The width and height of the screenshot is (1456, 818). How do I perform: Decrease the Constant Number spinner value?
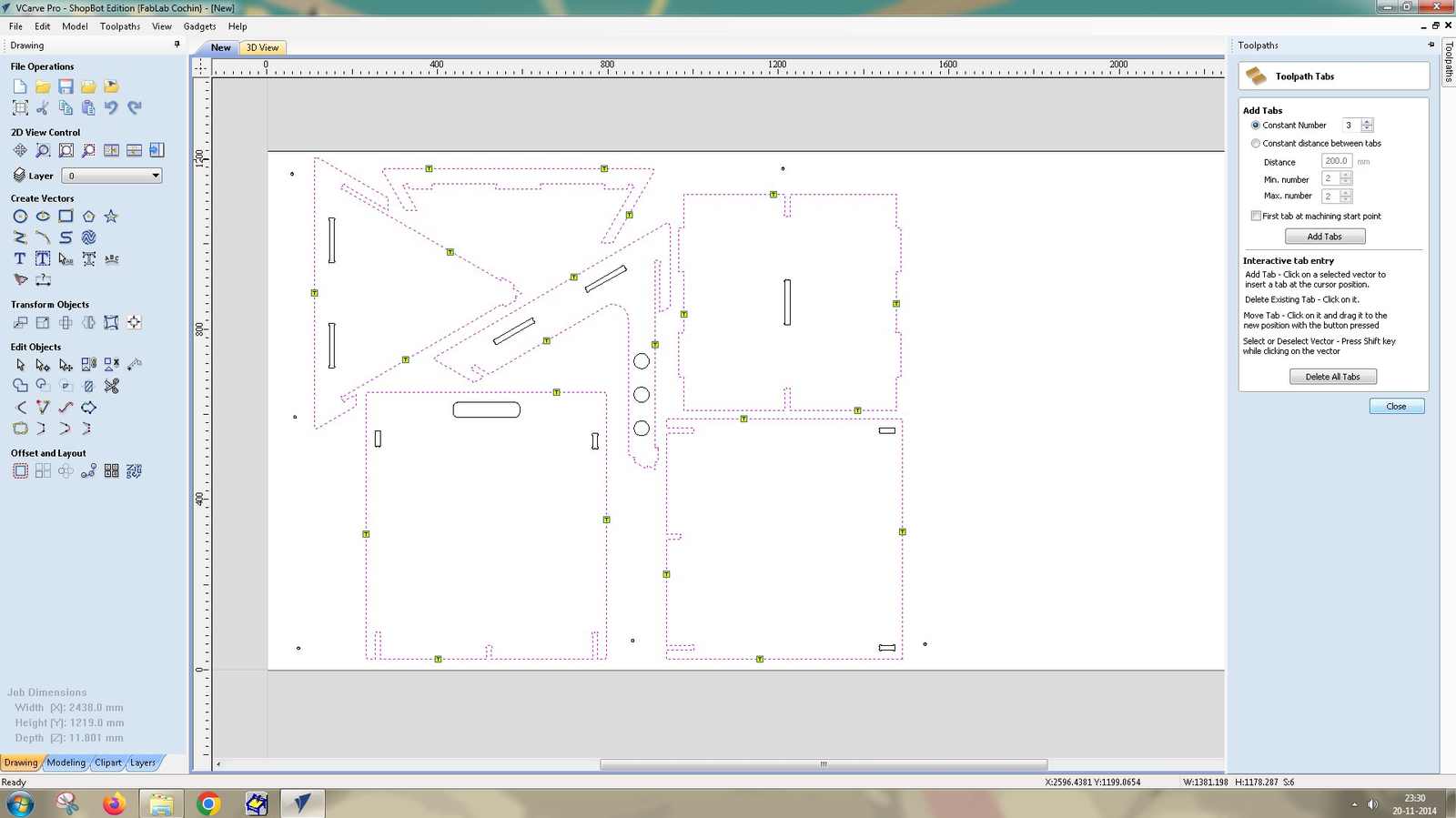[1367, 129]
